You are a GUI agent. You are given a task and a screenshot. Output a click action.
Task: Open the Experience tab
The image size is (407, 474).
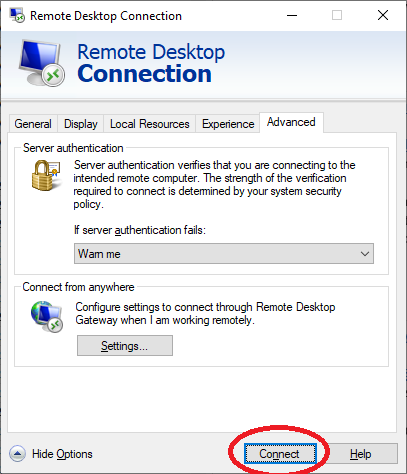click(228, 124)
